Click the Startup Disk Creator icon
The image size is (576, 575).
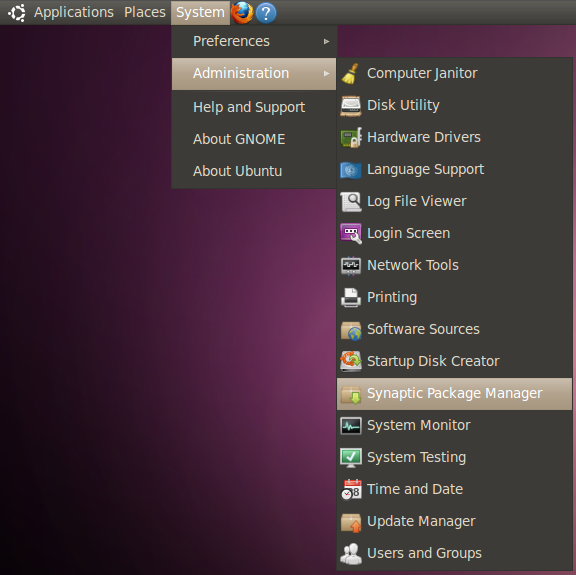(350, 361)
